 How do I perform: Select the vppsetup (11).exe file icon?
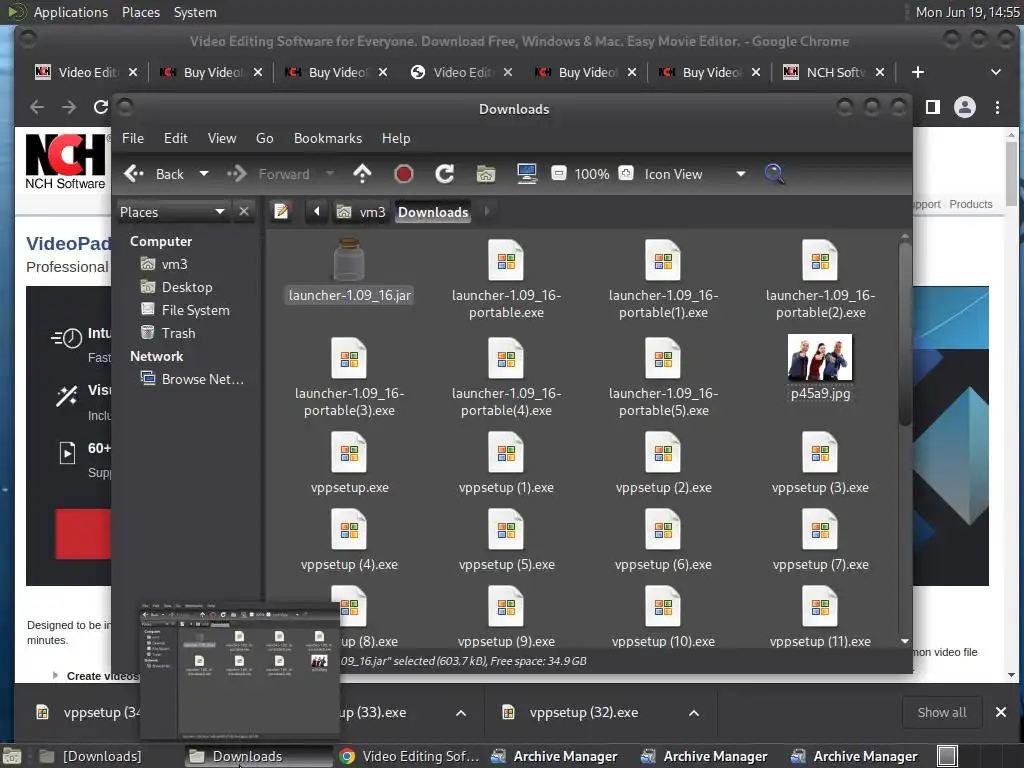(x=820, y=606)
